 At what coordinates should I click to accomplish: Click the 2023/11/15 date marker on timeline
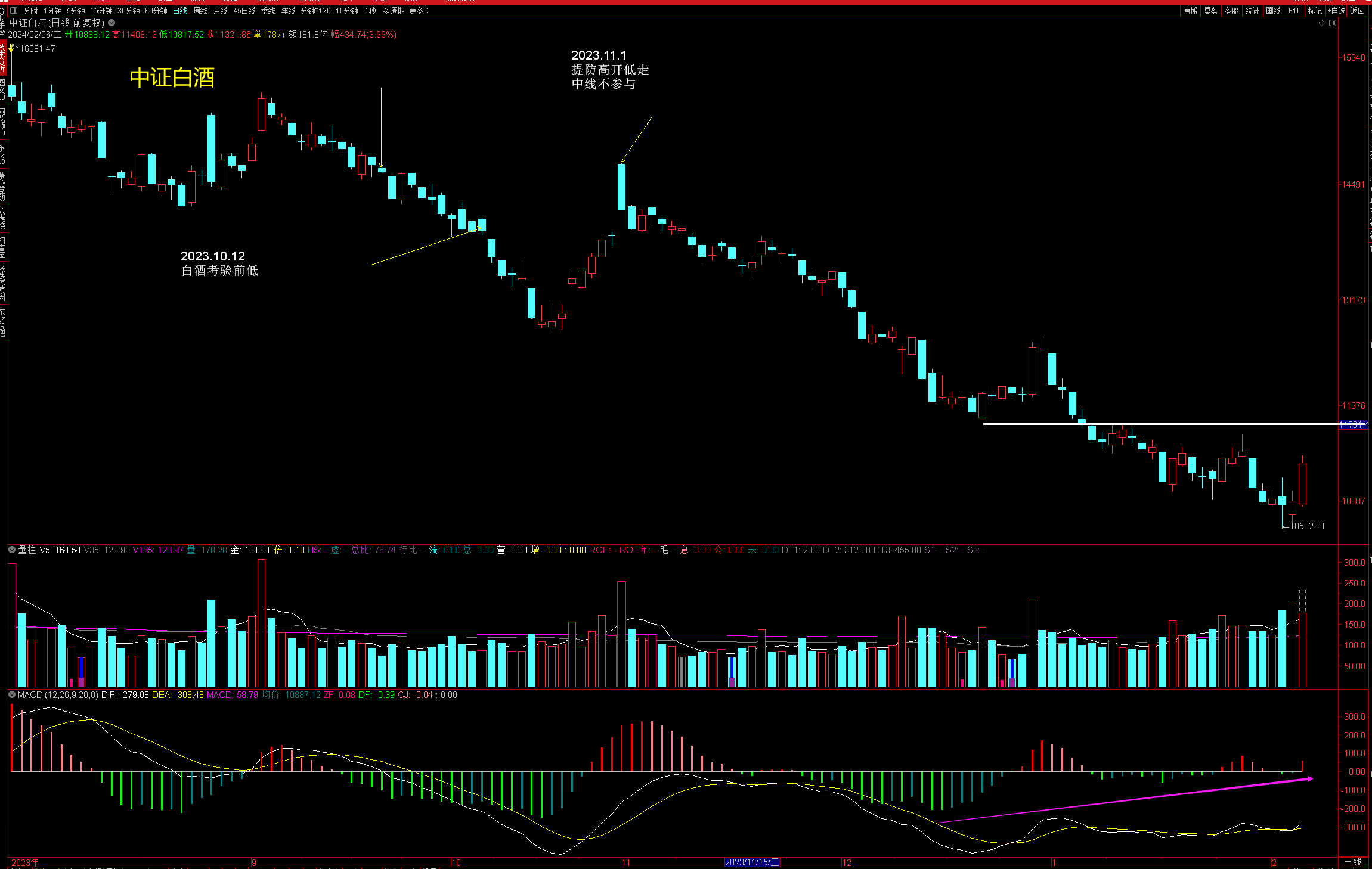click(751, 862)
